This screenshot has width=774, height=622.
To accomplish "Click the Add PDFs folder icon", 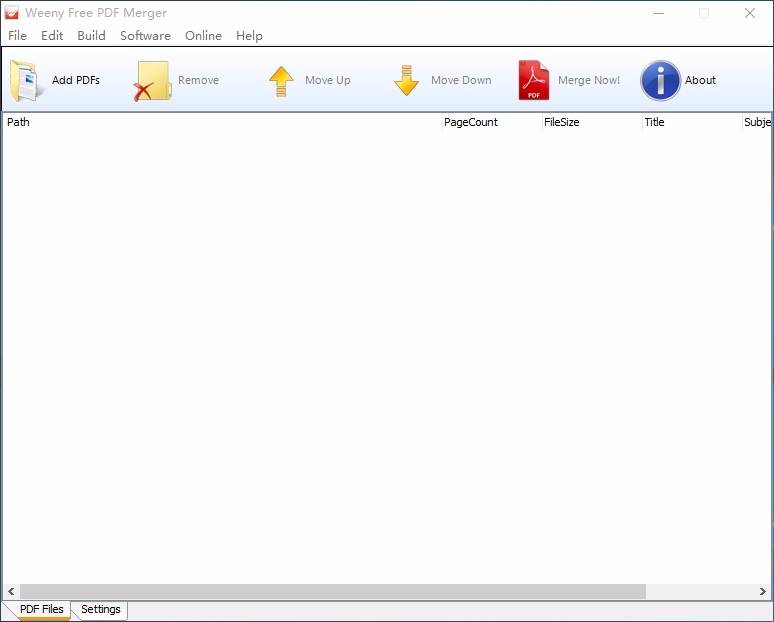I will (26, 80).
